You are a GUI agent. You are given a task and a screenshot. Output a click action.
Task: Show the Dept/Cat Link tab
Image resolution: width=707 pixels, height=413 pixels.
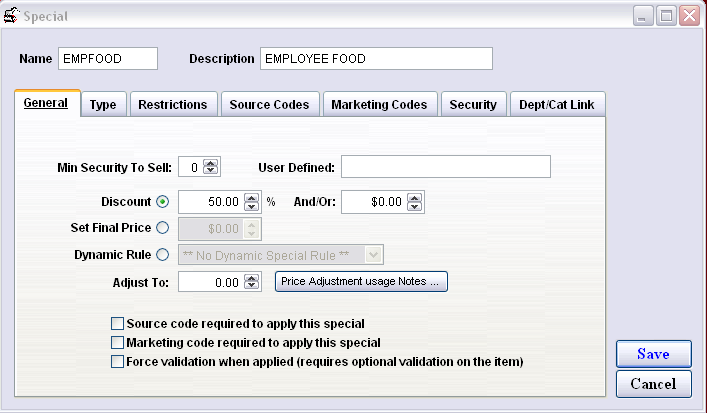(557, 105)
